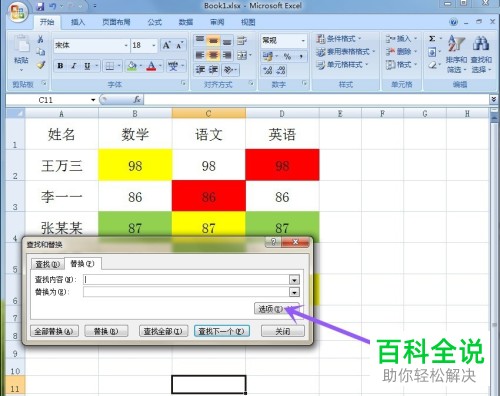Switch to 页面布局 ribbon tab
Image resolution: width=500 pixels, height=396 pixels.
point(116,22)
